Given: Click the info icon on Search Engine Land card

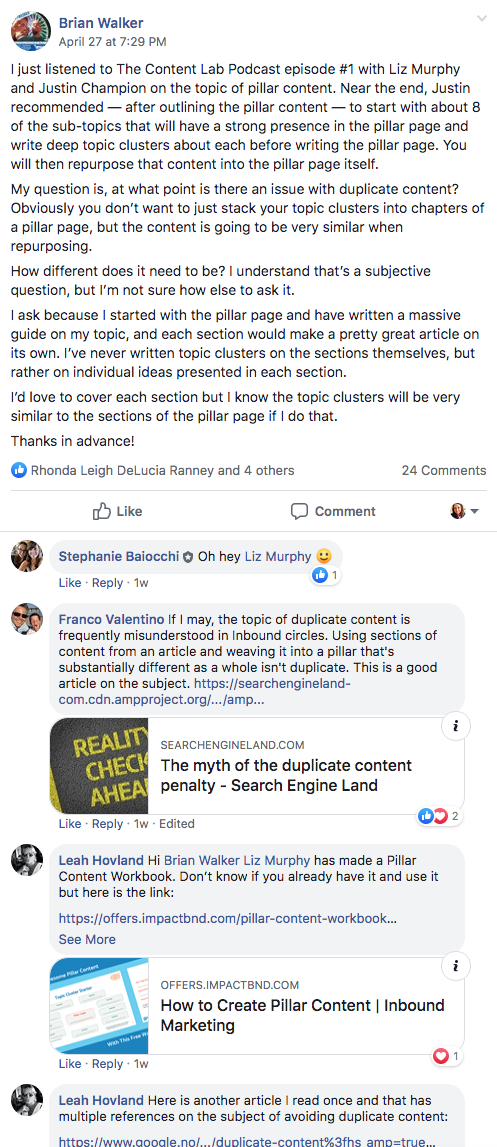Looking at the screenshot, I should [x=456, y=726].
